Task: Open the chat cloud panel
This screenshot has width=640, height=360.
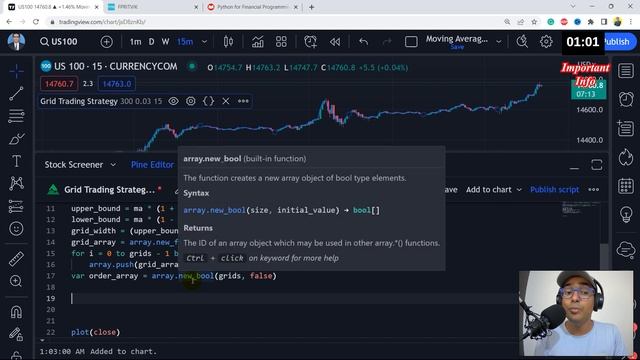Action: click(626, 249)
